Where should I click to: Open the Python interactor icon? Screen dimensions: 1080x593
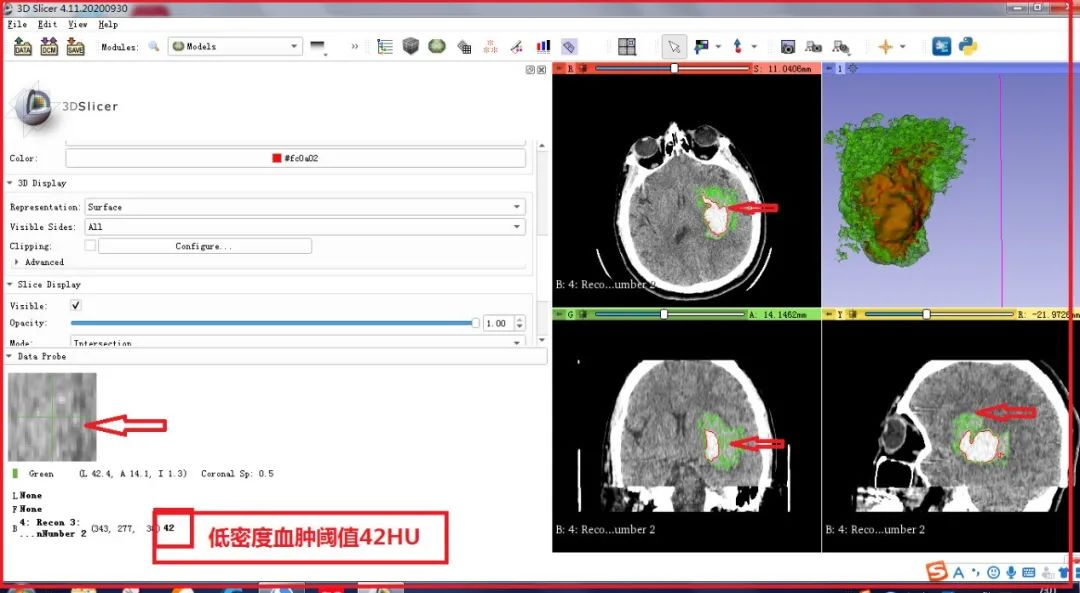click(968, 46)
